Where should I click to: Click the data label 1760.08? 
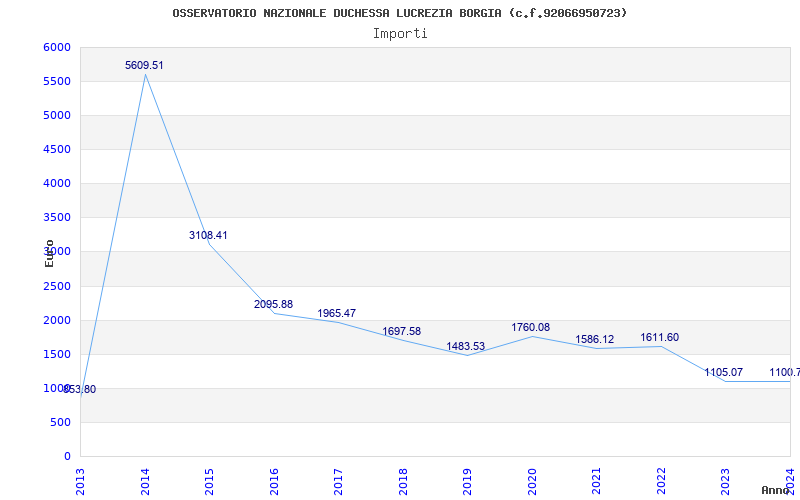[x=531, y=327]
